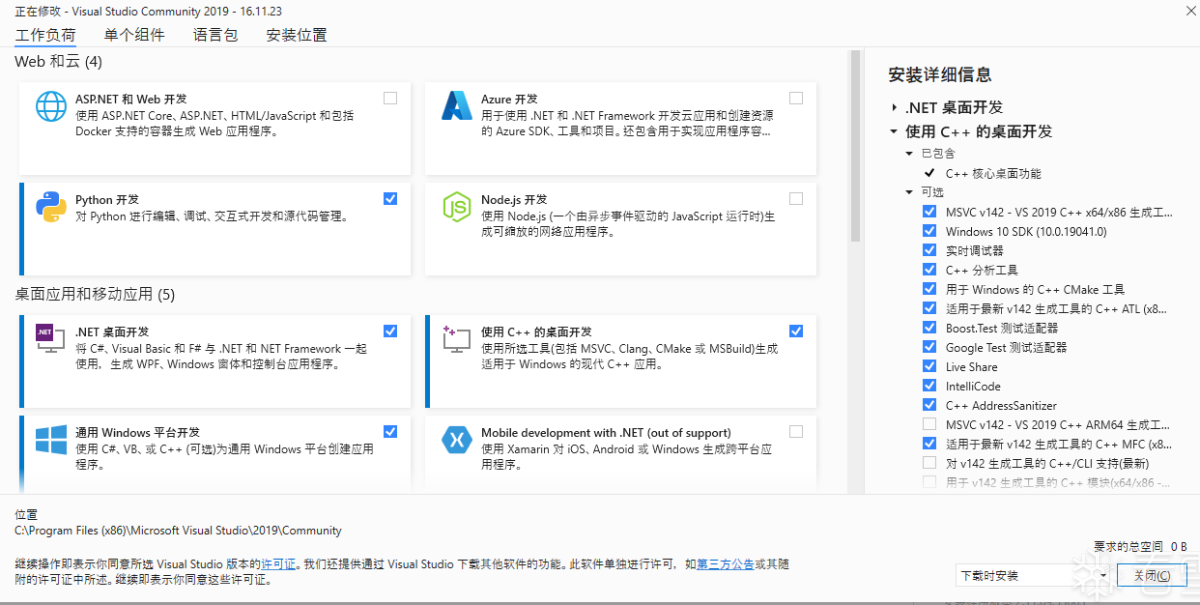
Task: Collapse the 已包含 section
Action: tap(909, 153)
